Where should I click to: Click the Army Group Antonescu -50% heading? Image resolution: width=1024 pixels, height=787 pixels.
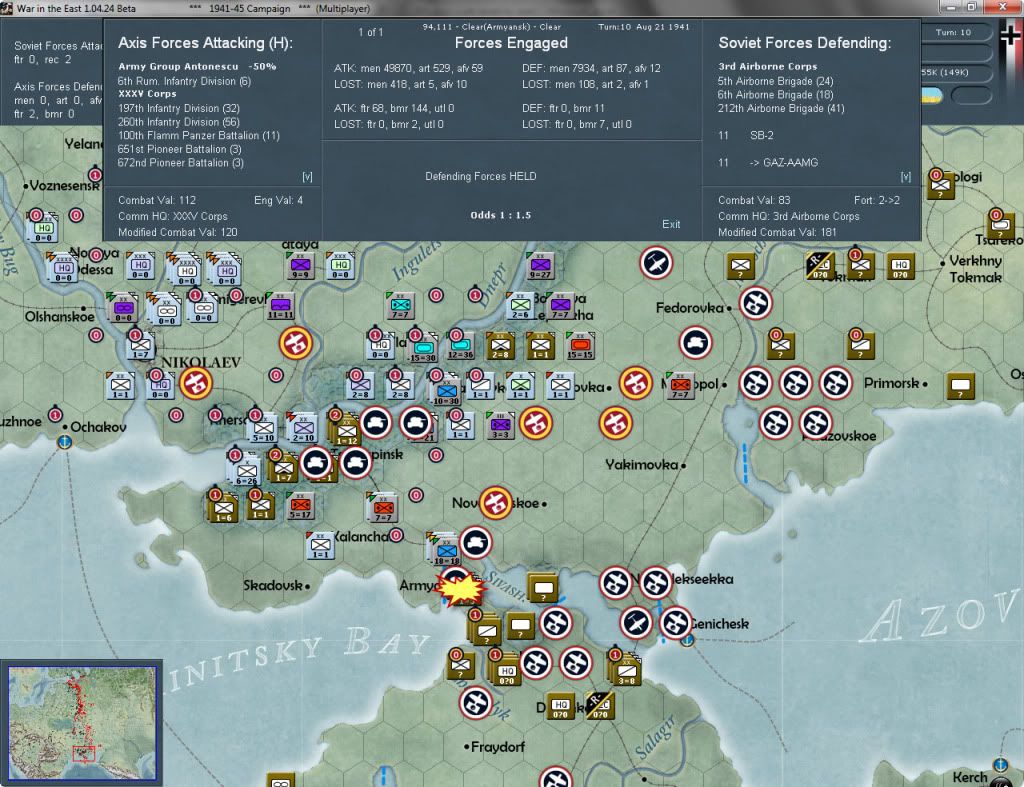click(x=197, y=67)
